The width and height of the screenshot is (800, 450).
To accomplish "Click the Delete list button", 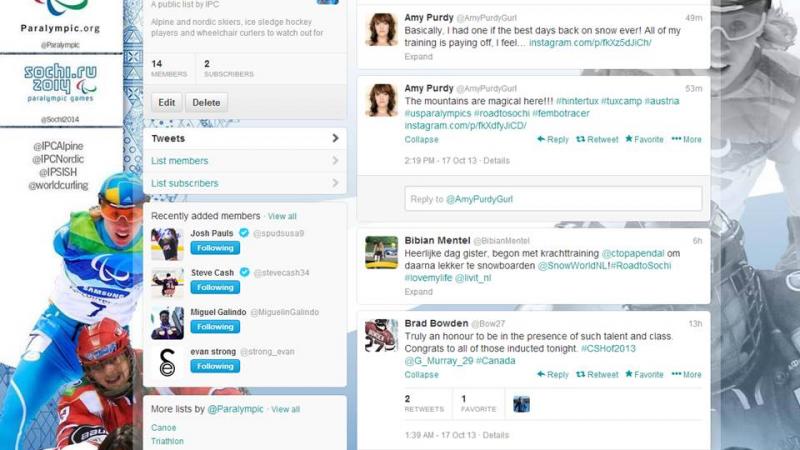I will (x=206, y=103).
